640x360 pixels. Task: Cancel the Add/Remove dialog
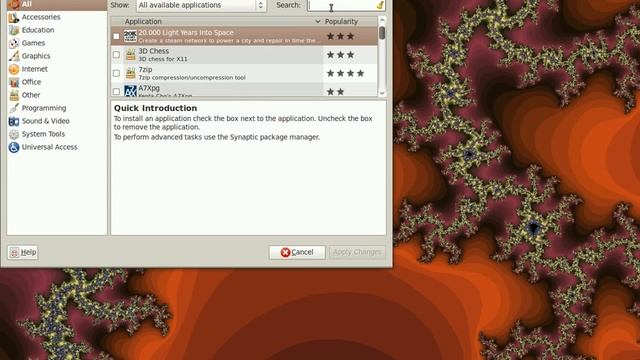point(297,252)
